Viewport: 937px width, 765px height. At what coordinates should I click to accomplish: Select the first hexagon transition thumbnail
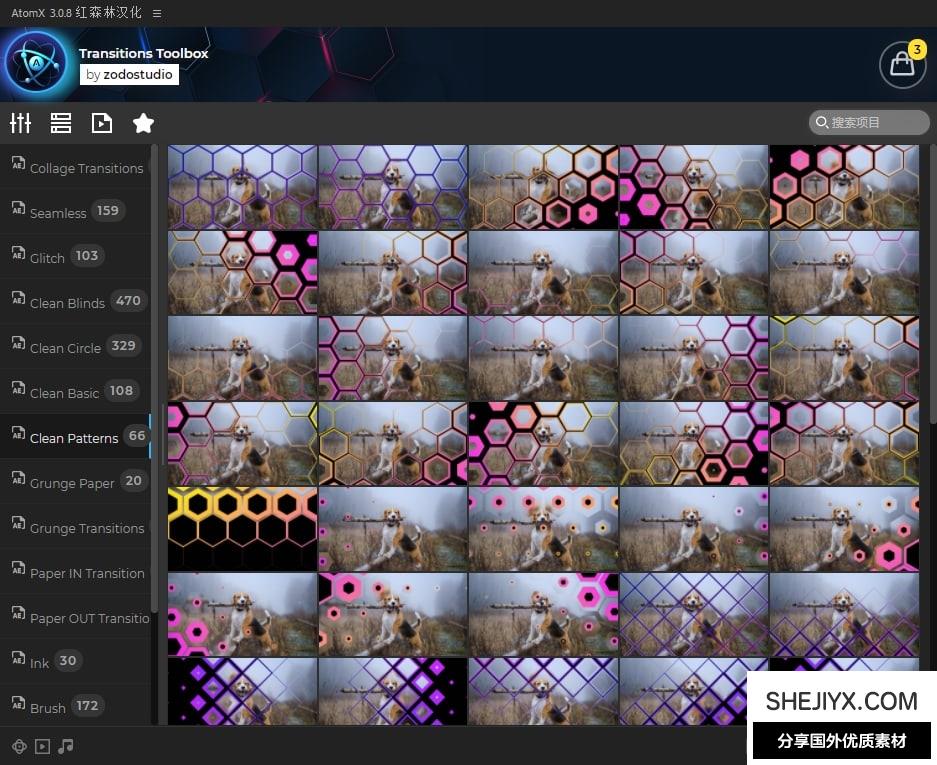pos(242,187)
